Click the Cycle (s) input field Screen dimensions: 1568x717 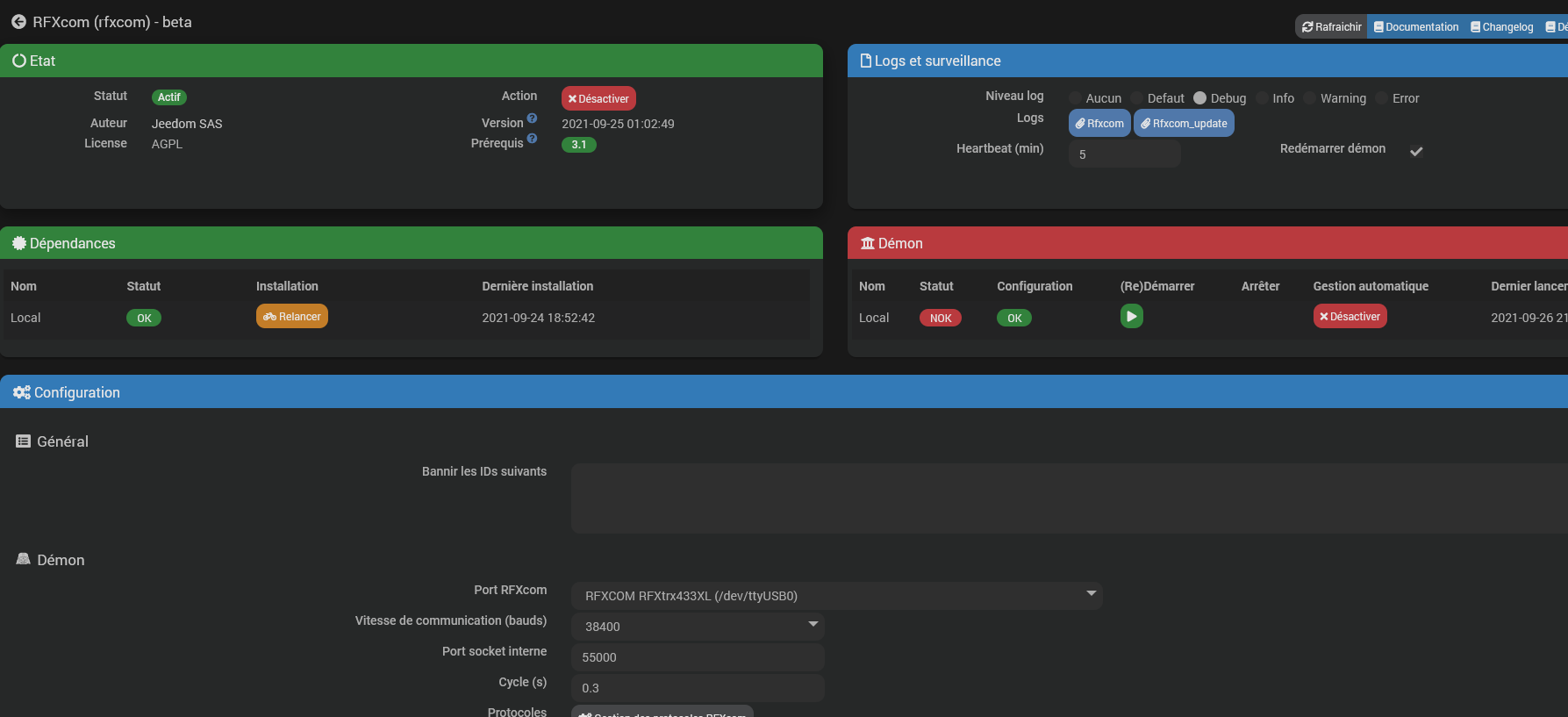[698, 688]
